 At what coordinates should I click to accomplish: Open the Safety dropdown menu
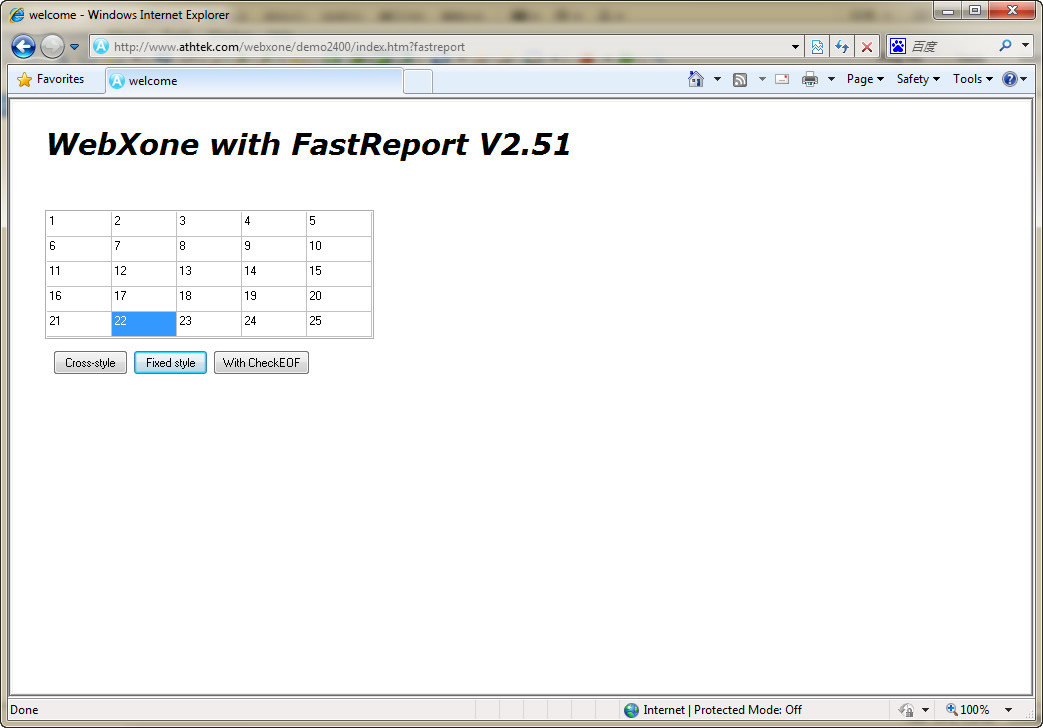(918, 79)
